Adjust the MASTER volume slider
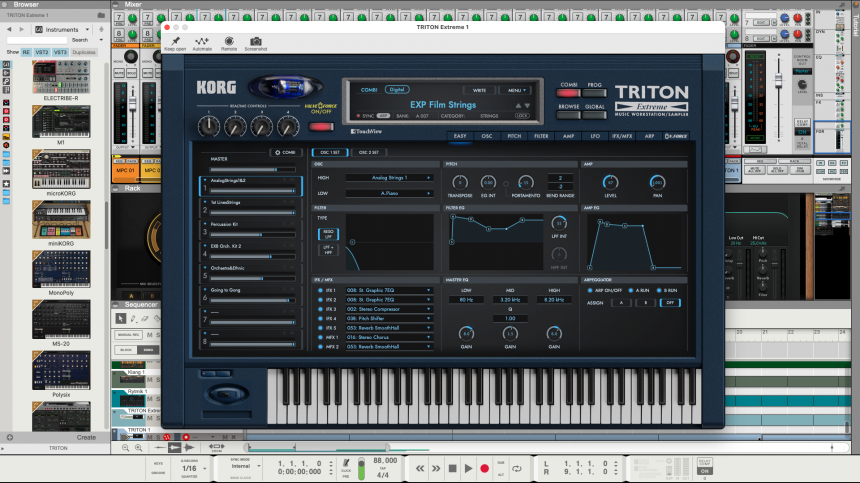Screen dimensions: 860x483 pos(252,169)
